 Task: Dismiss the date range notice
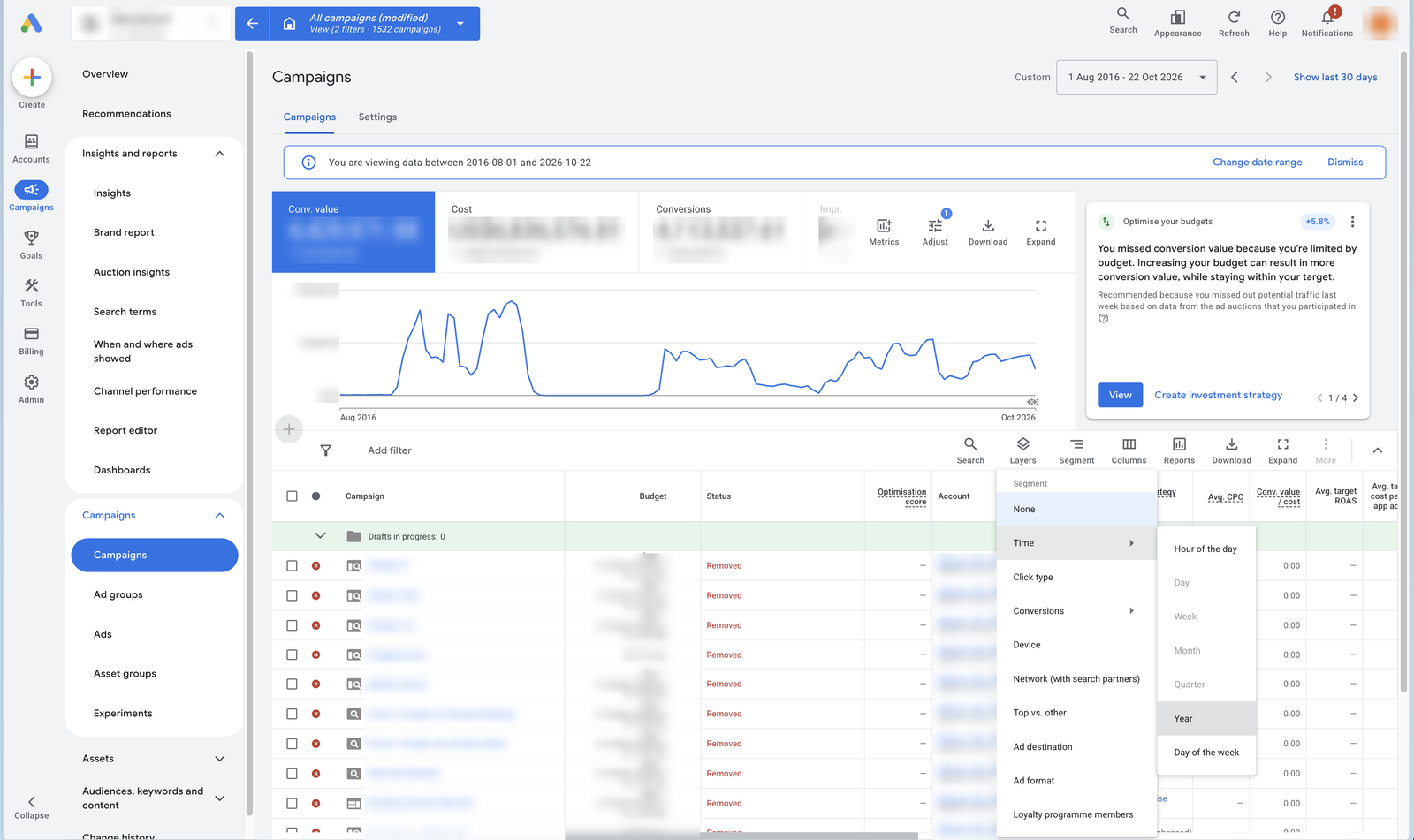pos(1345,163)
